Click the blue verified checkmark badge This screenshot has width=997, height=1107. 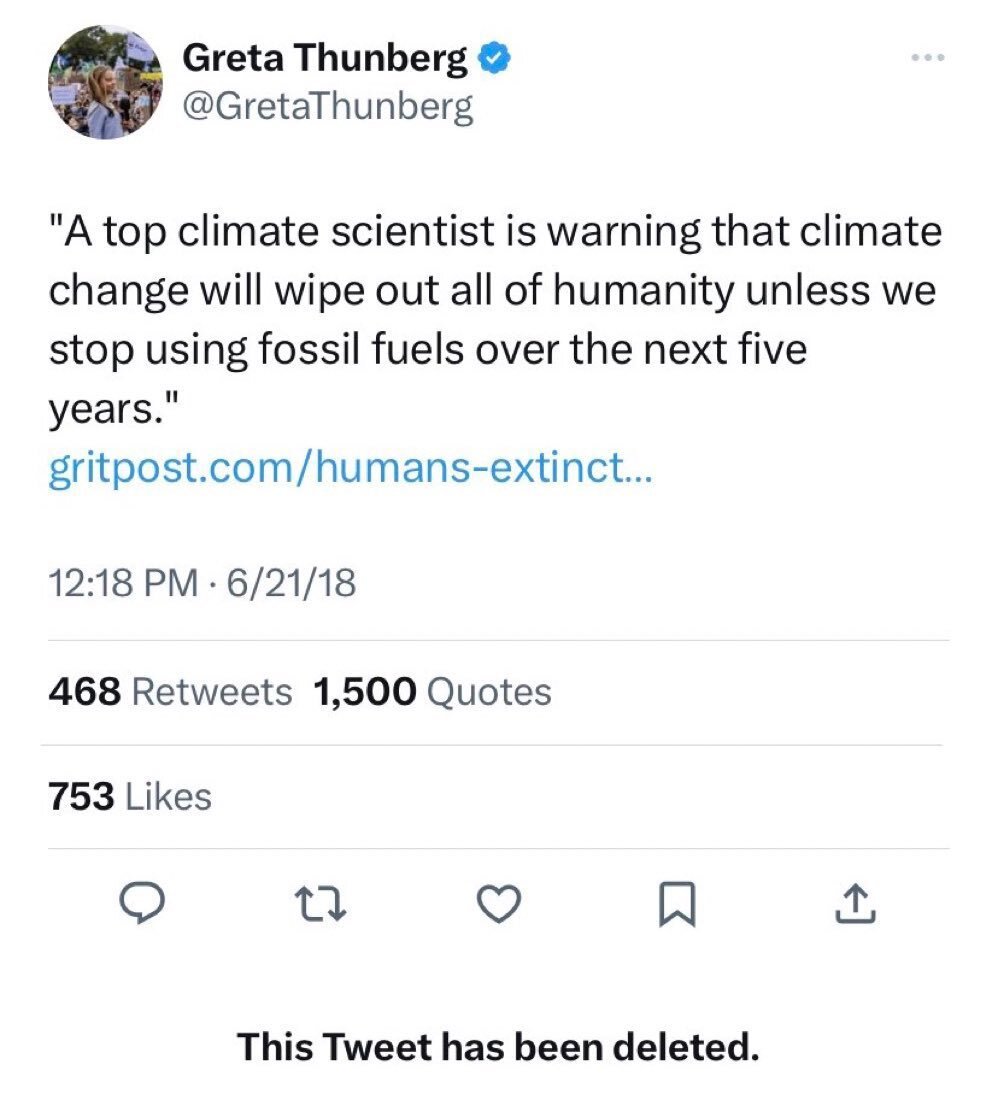coord(495,58)
